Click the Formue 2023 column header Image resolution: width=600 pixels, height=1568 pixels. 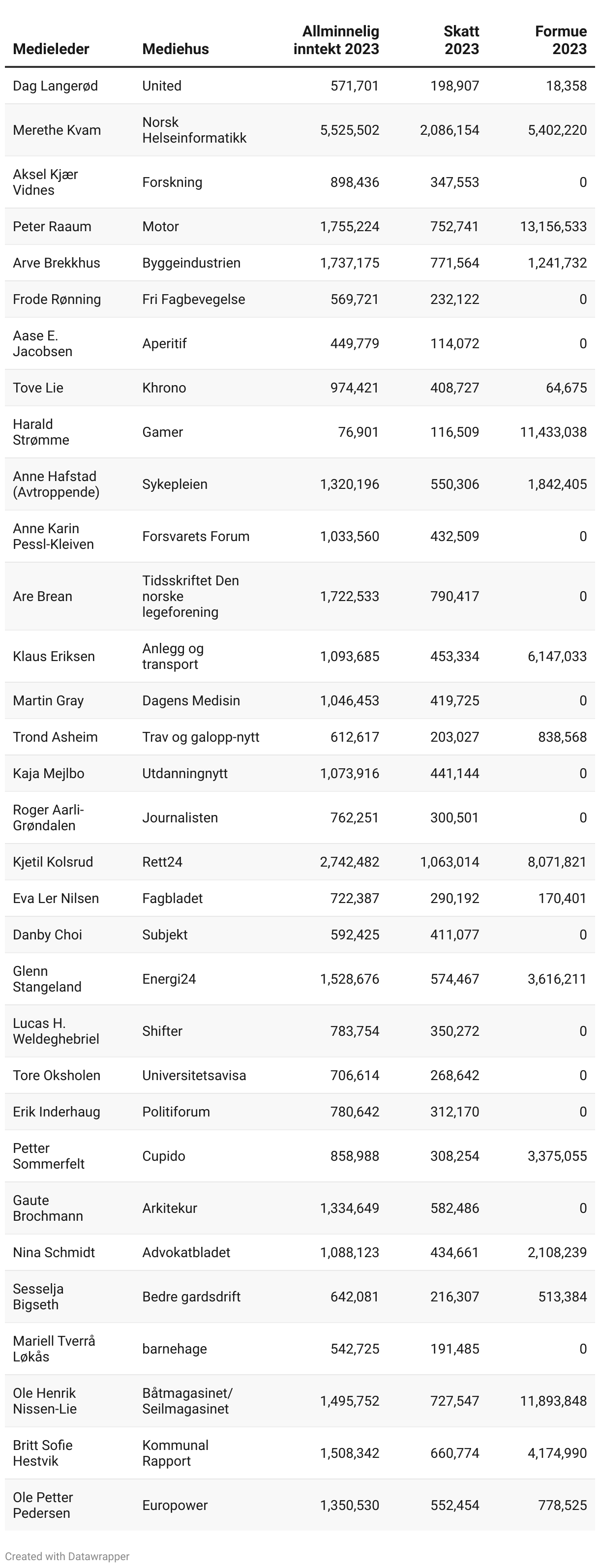[x=561, y=40]
